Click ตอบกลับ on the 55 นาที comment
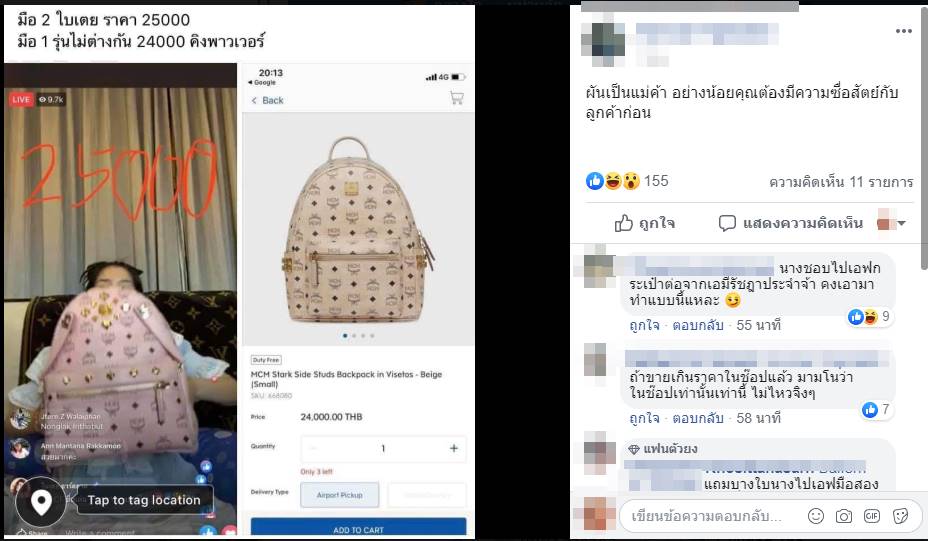 698,325
